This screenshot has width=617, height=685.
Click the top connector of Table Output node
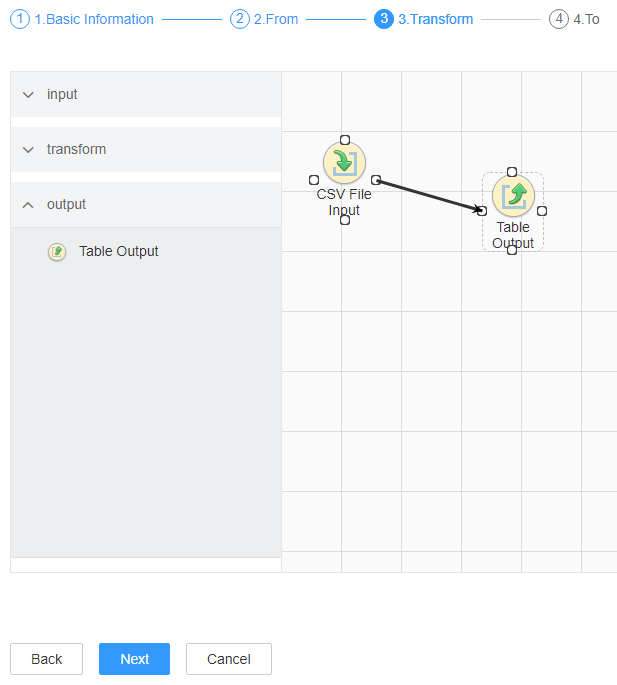(512, 172)
